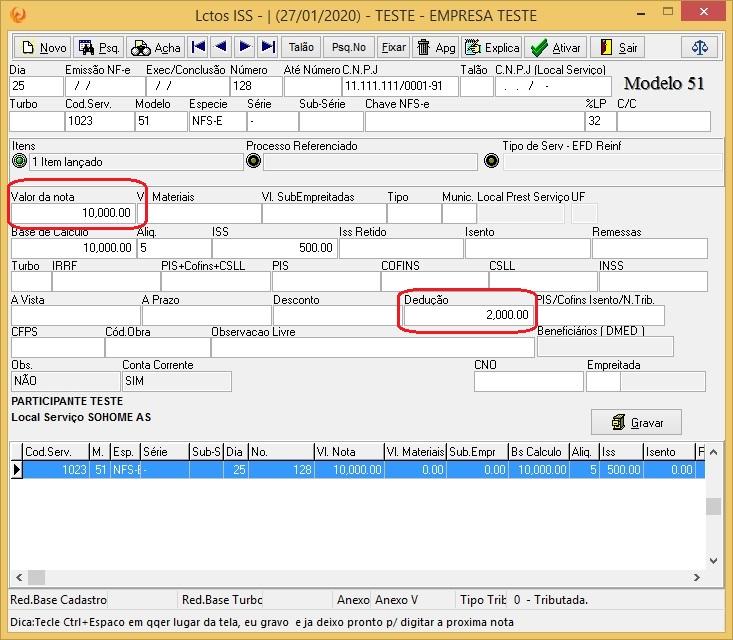Toggle the Processo Referenciado round indicator

point(253,161)
